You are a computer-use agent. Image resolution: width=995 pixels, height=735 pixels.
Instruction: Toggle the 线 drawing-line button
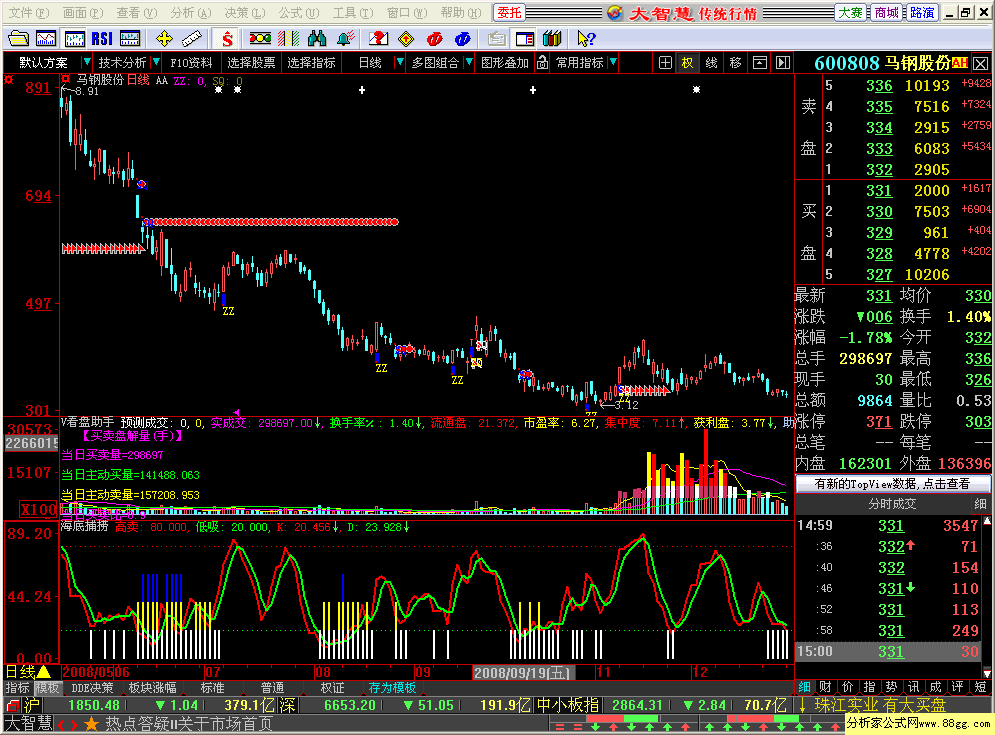tap(711, 62)
